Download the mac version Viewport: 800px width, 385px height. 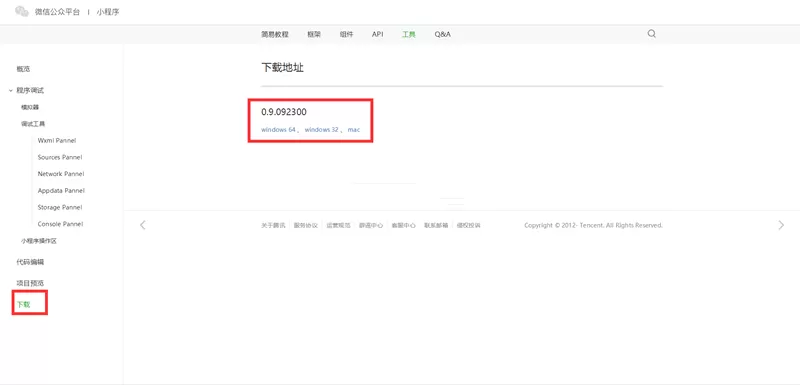[354, 130]
